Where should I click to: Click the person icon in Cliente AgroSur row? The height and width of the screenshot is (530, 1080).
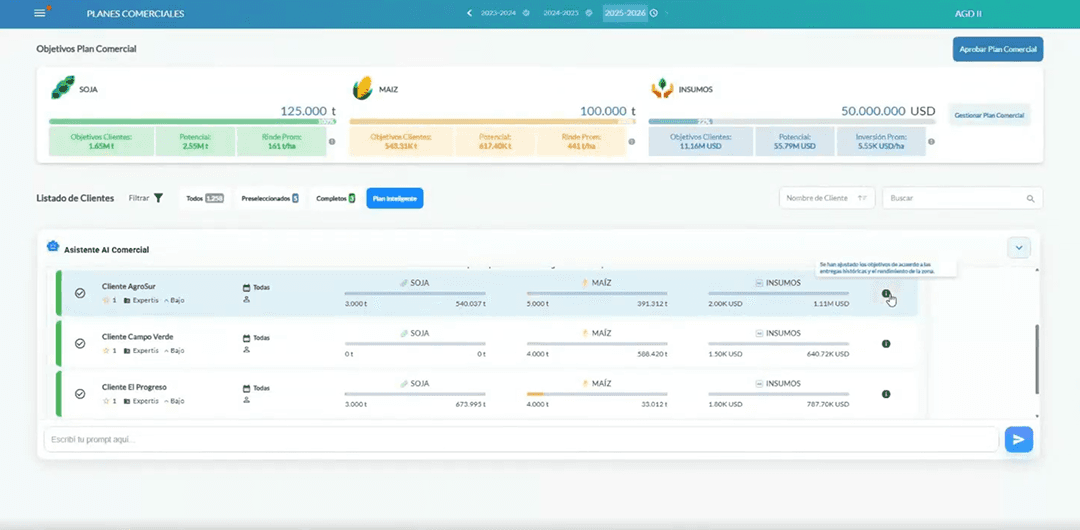[x=247, y=299]
